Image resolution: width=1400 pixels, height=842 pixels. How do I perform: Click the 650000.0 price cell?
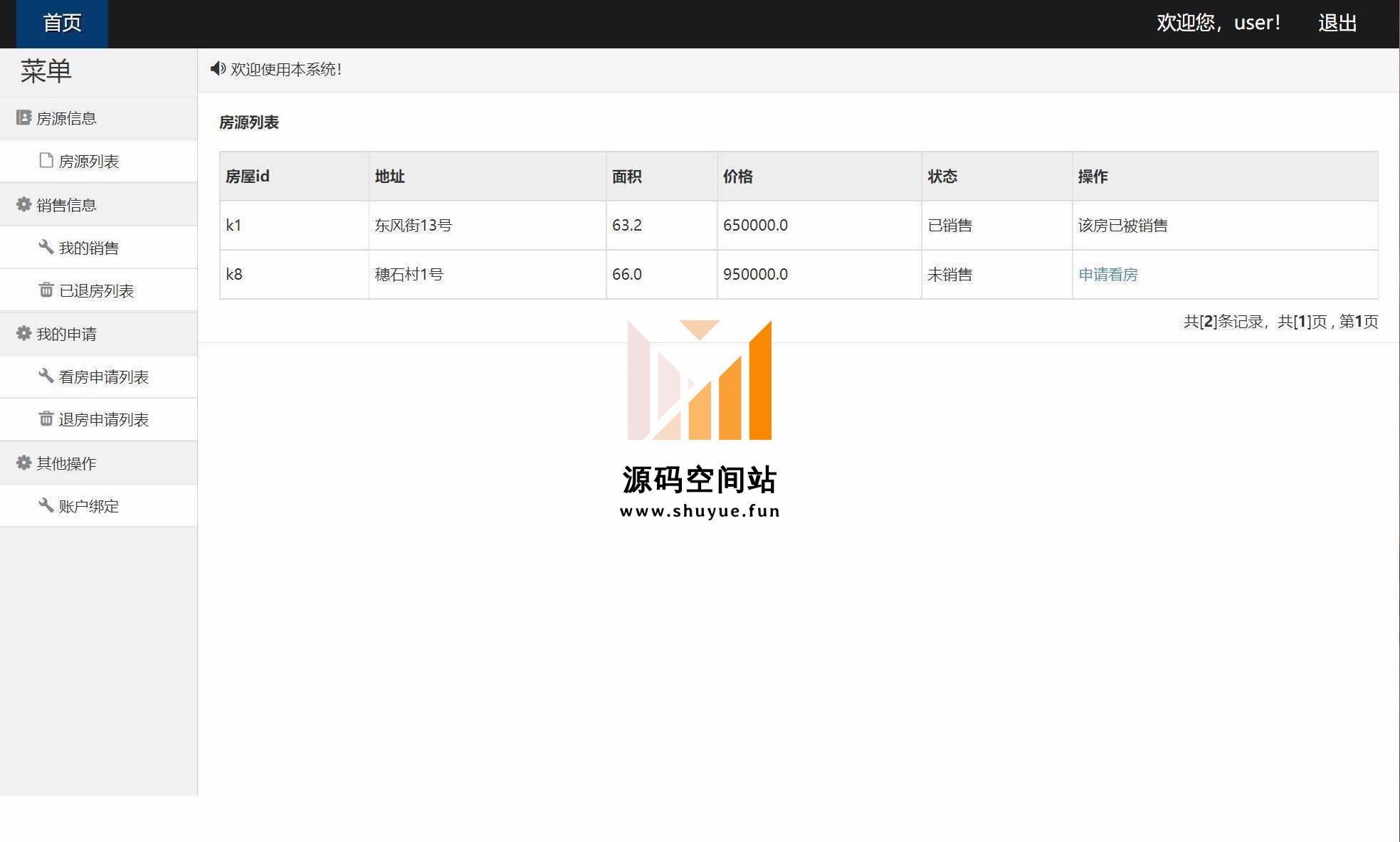pyautogui.click(x=819, y=225)
